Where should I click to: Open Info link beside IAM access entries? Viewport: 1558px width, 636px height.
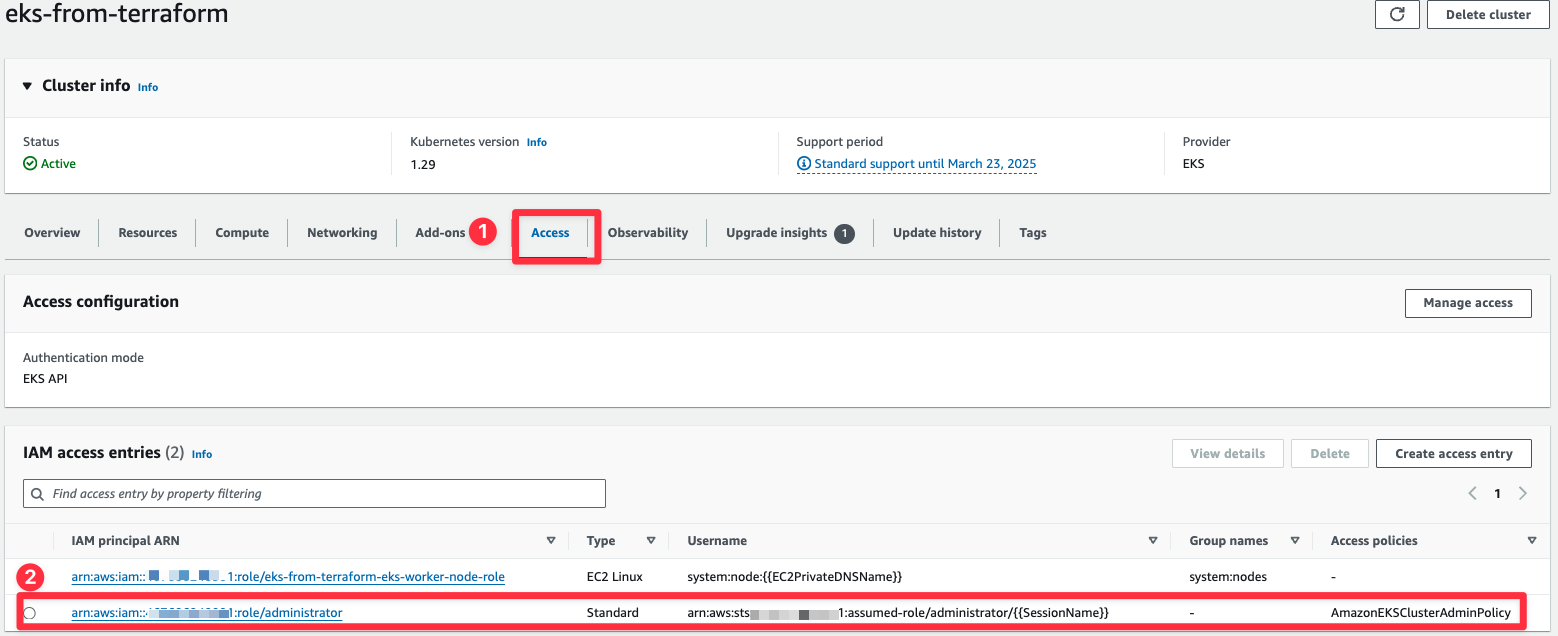[202, 454]
